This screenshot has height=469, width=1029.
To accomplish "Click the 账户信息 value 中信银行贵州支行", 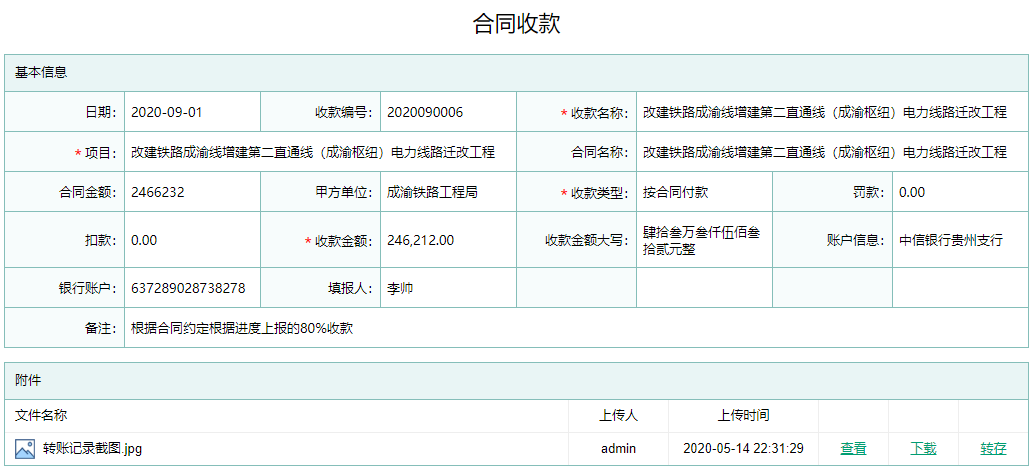I will [951, 240].
